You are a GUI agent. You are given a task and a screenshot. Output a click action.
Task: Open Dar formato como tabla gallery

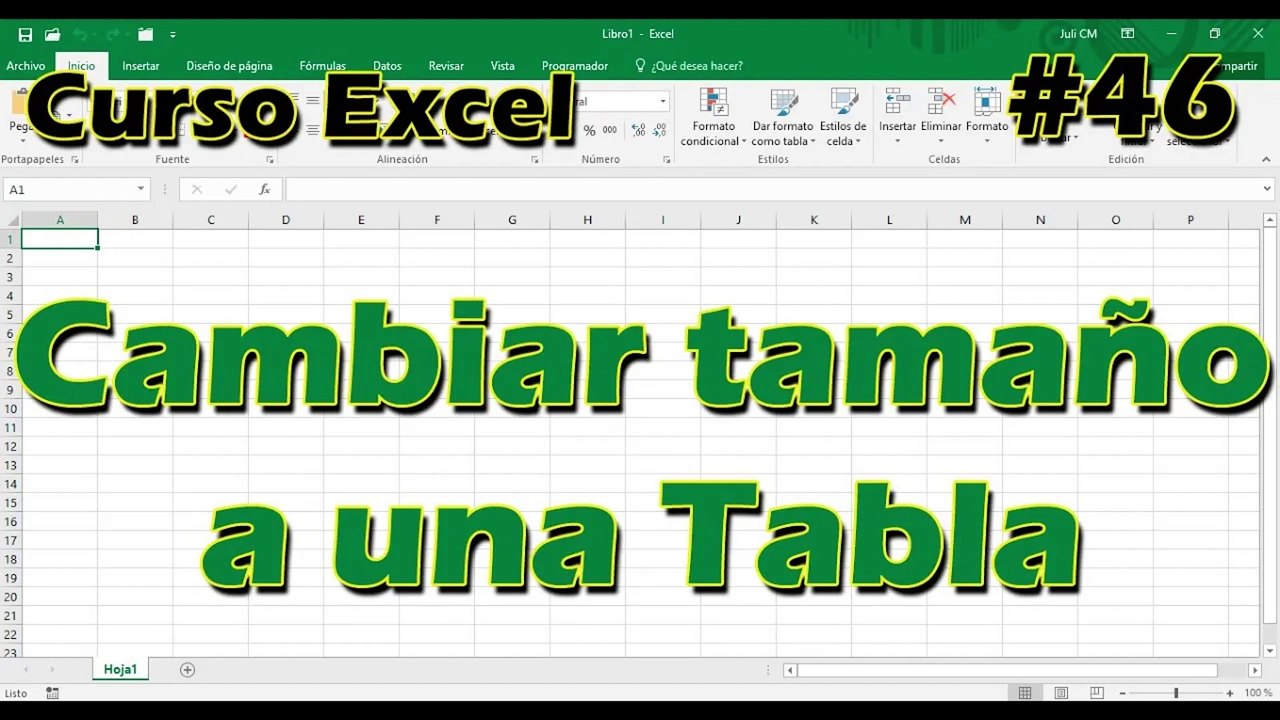point(783,118)
